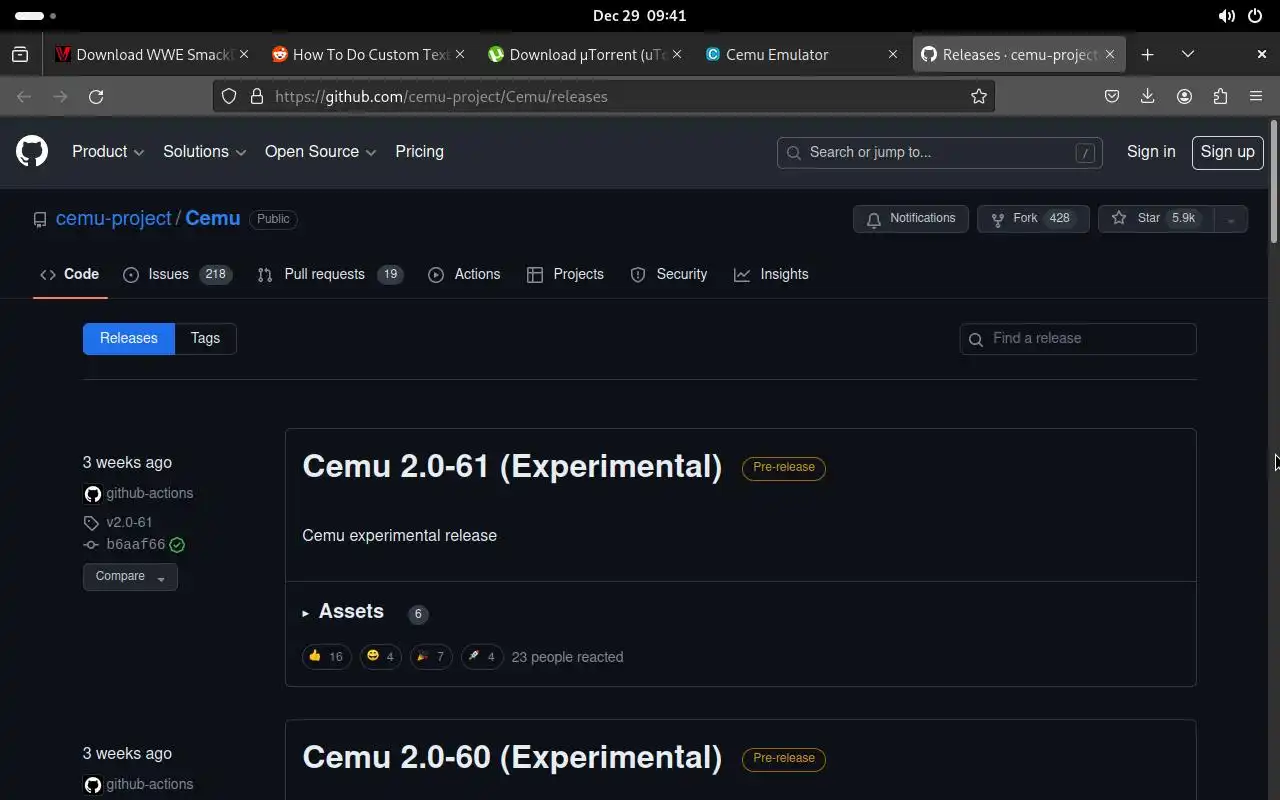
Task: Switch to the Tags view
Action: pos(205,338)
